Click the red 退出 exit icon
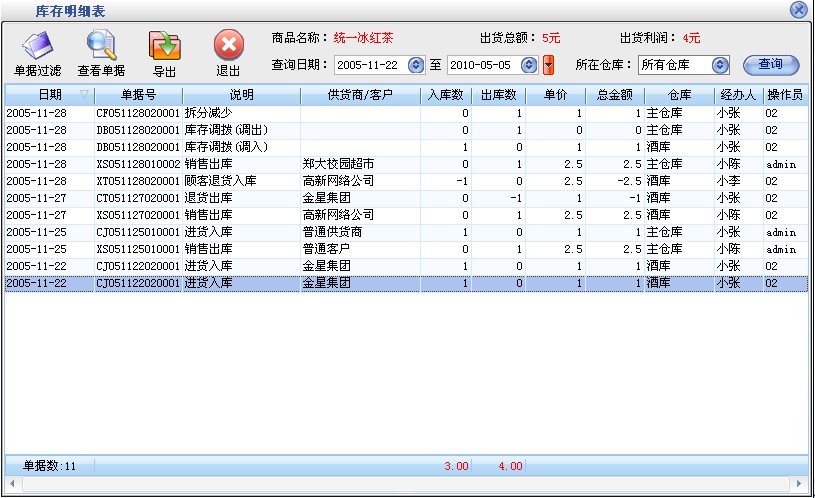815x498 pixels. click(228, 46)
